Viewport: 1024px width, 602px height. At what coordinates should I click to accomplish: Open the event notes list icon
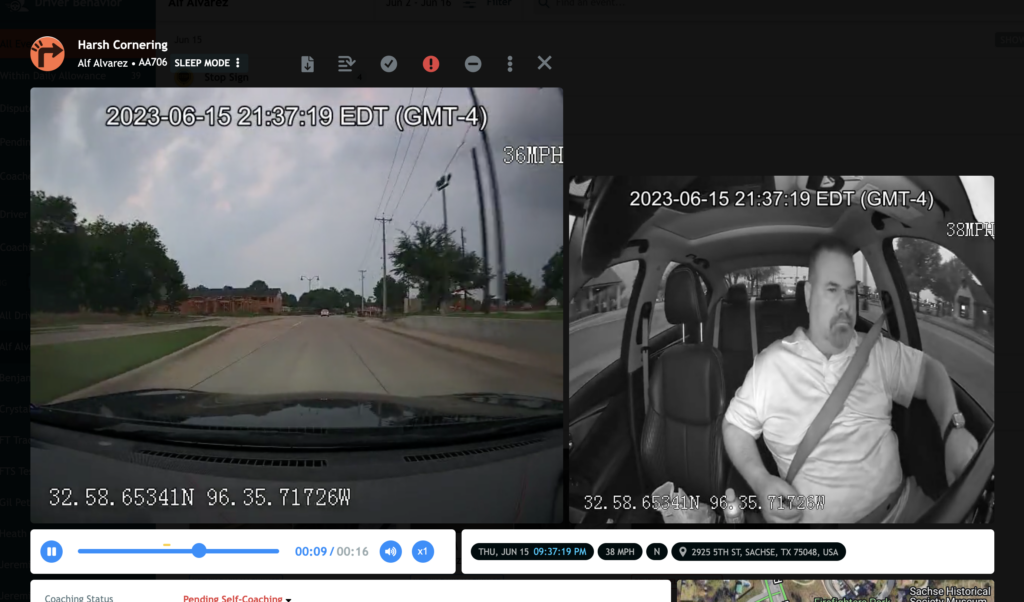346,63
